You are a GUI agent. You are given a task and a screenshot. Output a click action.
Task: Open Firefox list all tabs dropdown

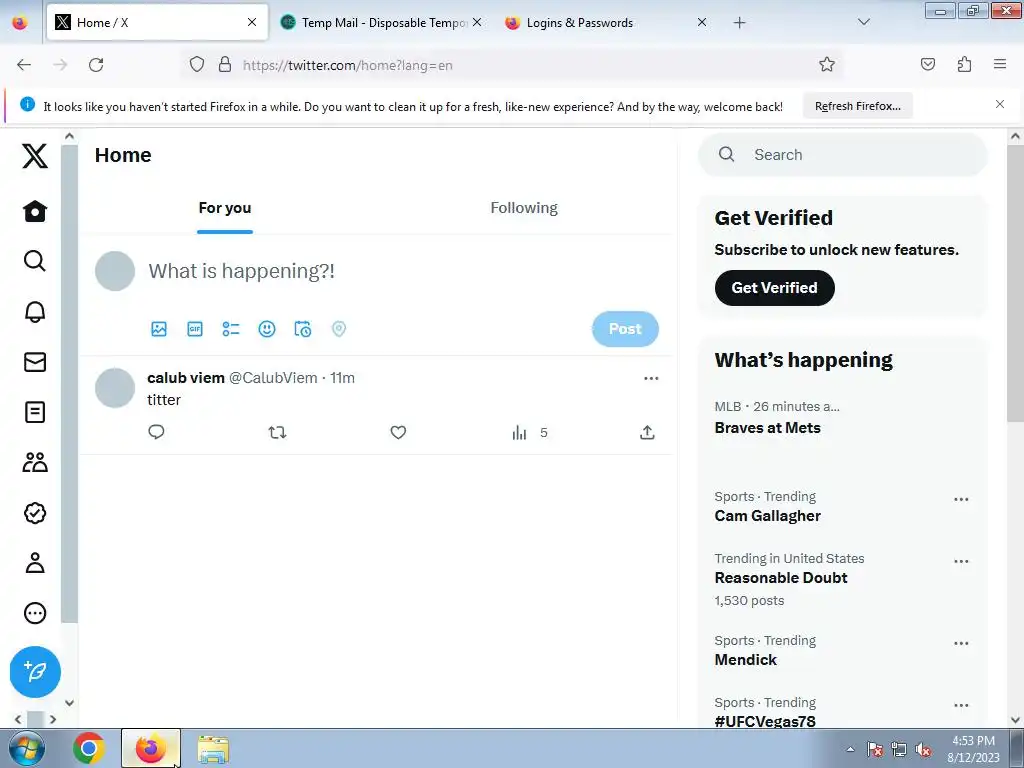coord(863,22)
